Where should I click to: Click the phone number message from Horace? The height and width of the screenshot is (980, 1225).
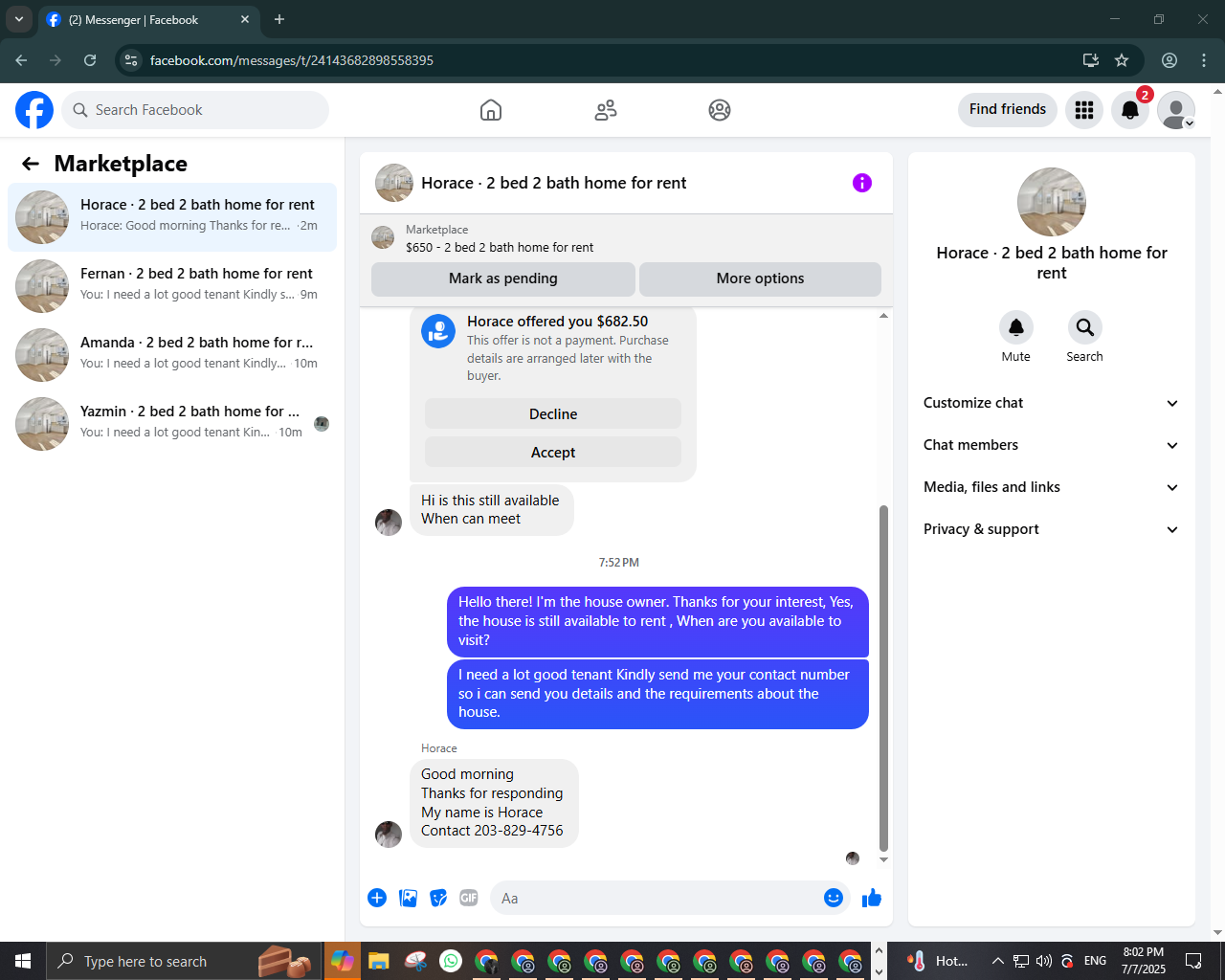pos(494,803)
